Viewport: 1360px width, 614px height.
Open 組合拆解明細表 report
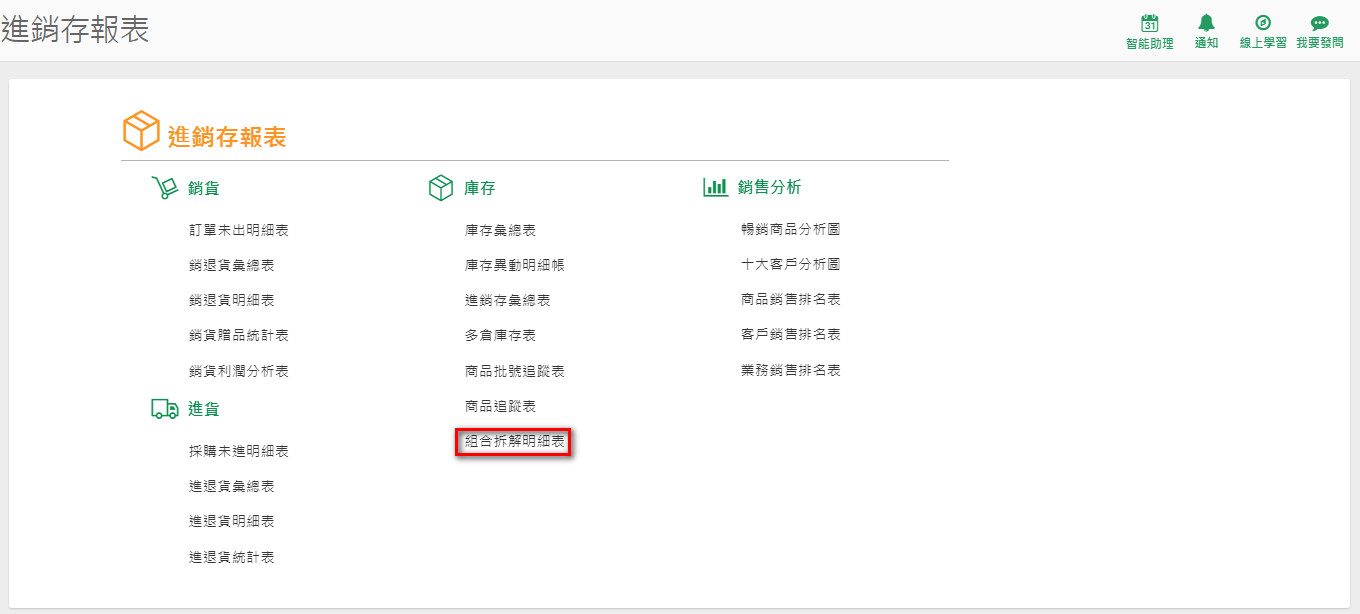514,441
